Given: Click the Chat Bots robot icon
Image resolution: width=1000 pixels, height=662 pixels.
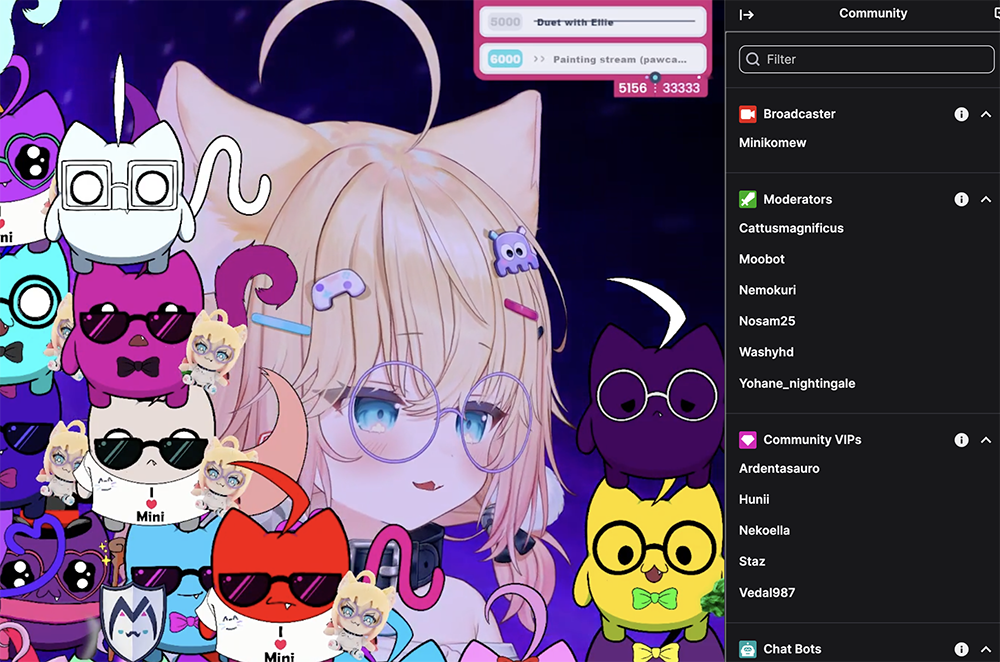Looking at the screenshot, I should [x=747, y=649].
